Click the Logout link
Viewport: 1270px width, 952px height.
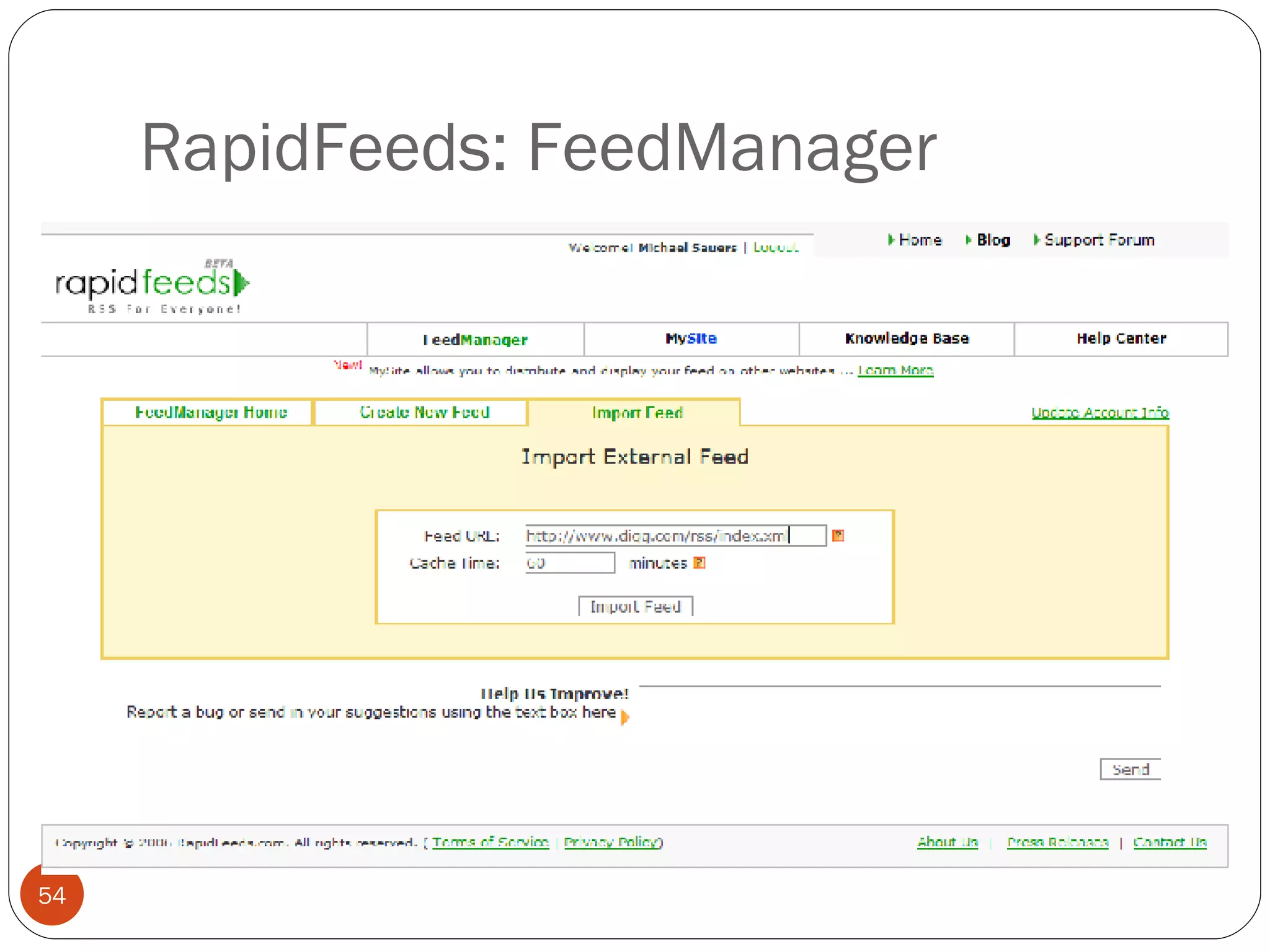[x=776, y=248]
